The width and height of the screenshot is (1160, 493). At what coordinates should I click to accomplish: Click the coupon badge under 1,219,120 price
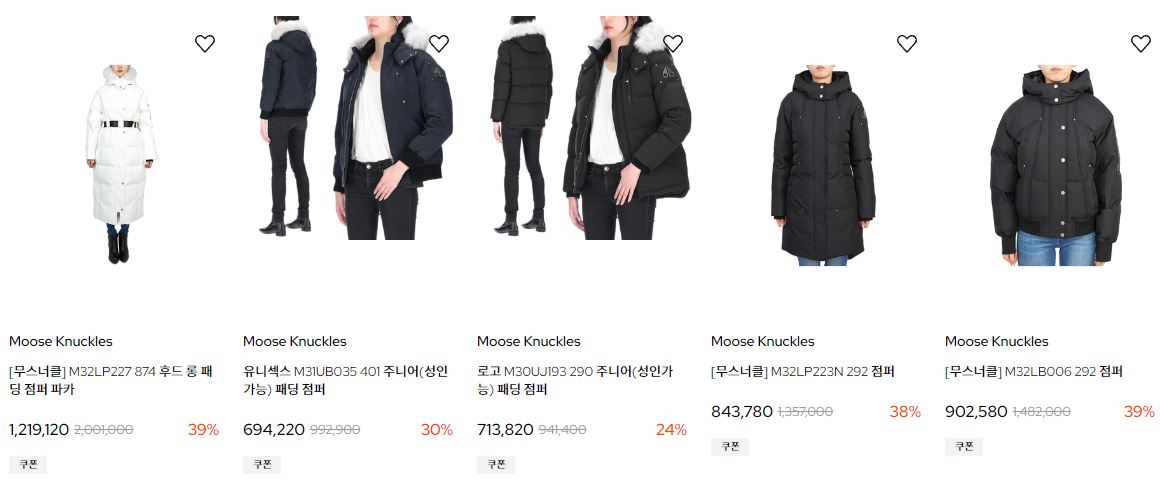tap(28, 465)
